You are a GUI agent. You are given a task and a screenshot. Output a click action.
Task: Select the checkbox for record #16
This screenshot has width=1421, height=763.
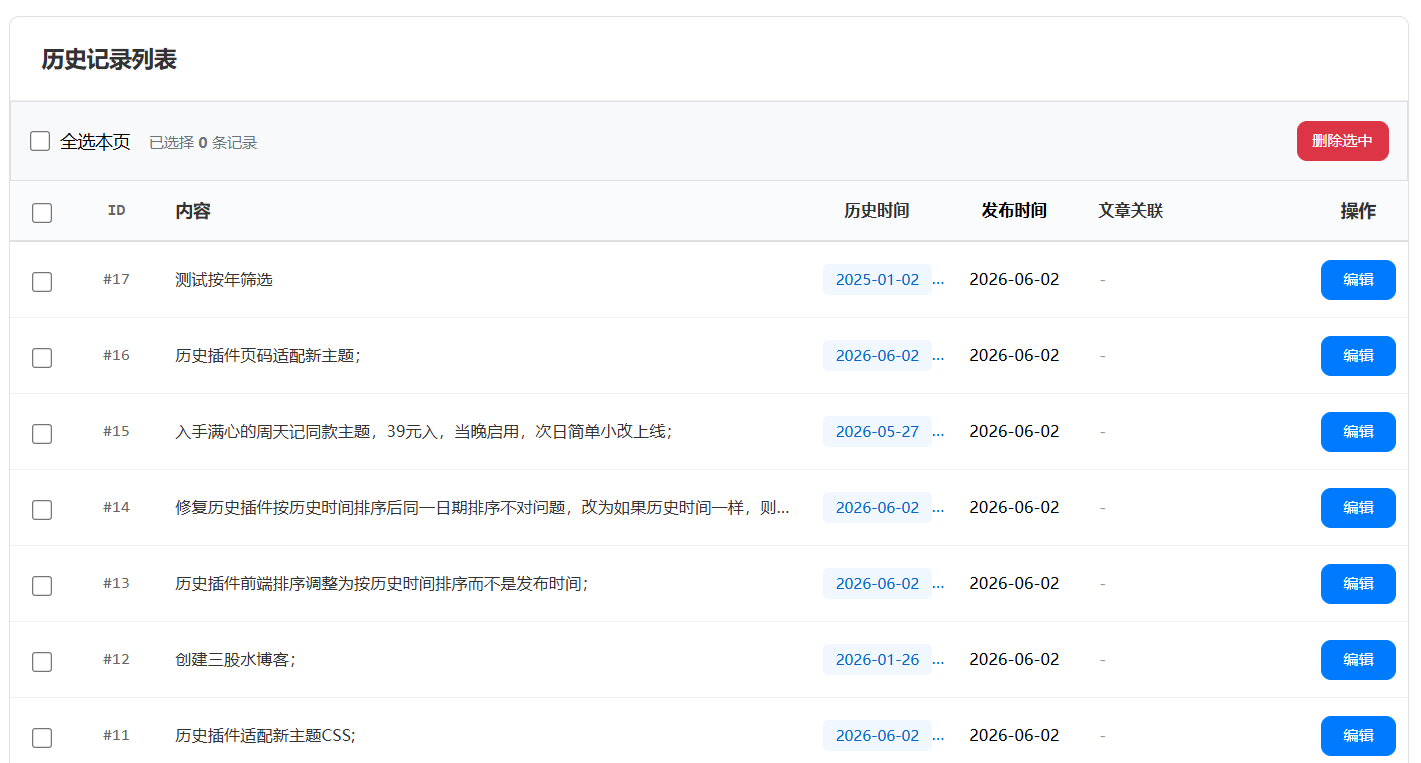click(x=42, y=358)
